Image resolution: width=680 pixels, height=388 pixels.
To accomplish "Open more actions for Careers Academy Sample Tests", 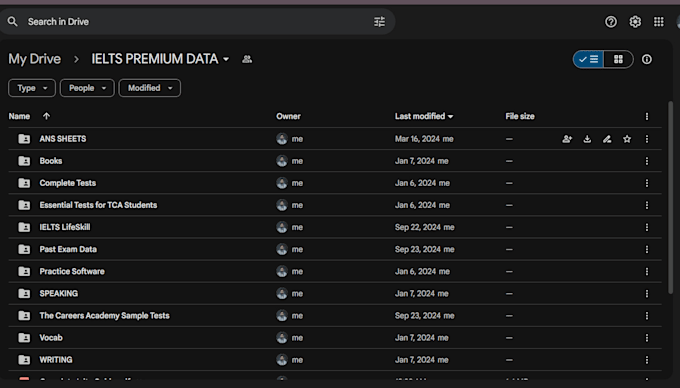I will tap(647, 316).
